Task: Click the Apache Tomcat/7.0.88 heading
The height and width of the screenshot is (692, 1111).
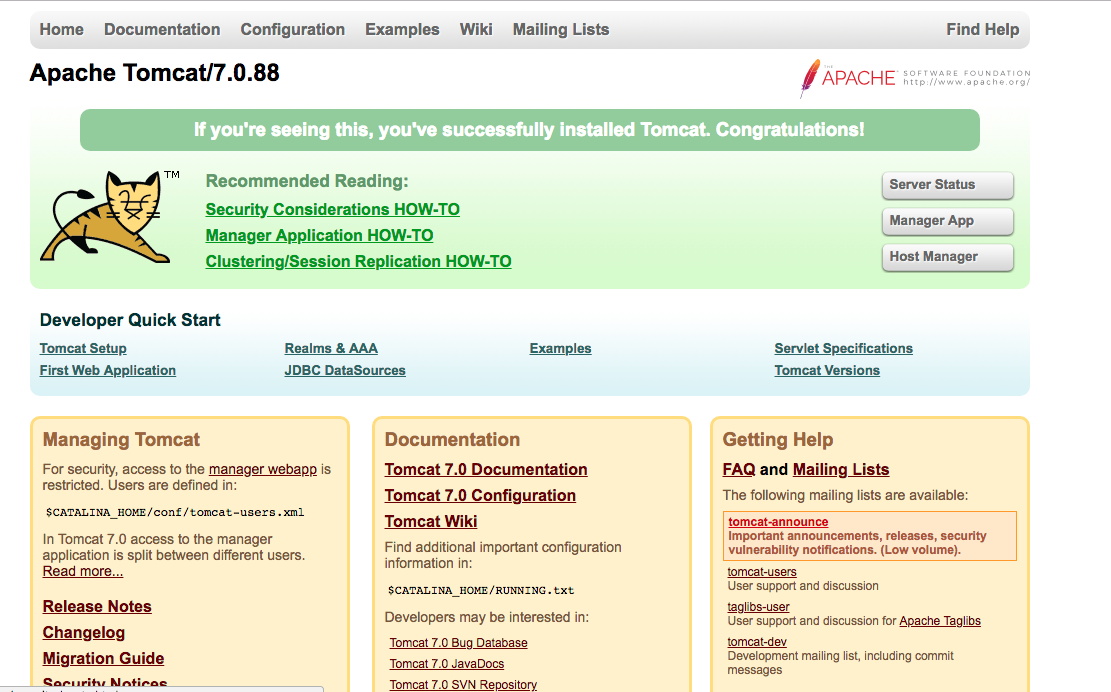Action: pyautogui.click(x=154, y=73)
